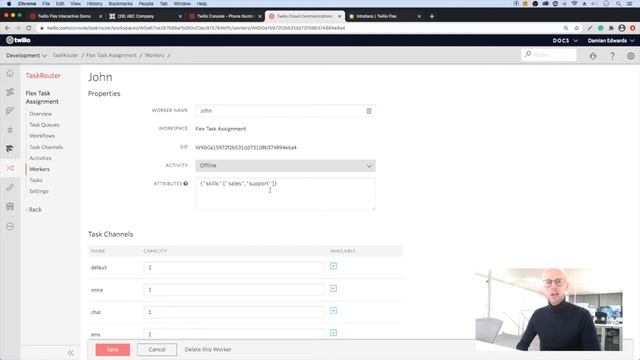Collapse the sidebar with double chevron
Screen dimensions: 640x360
tap(71, 353)
